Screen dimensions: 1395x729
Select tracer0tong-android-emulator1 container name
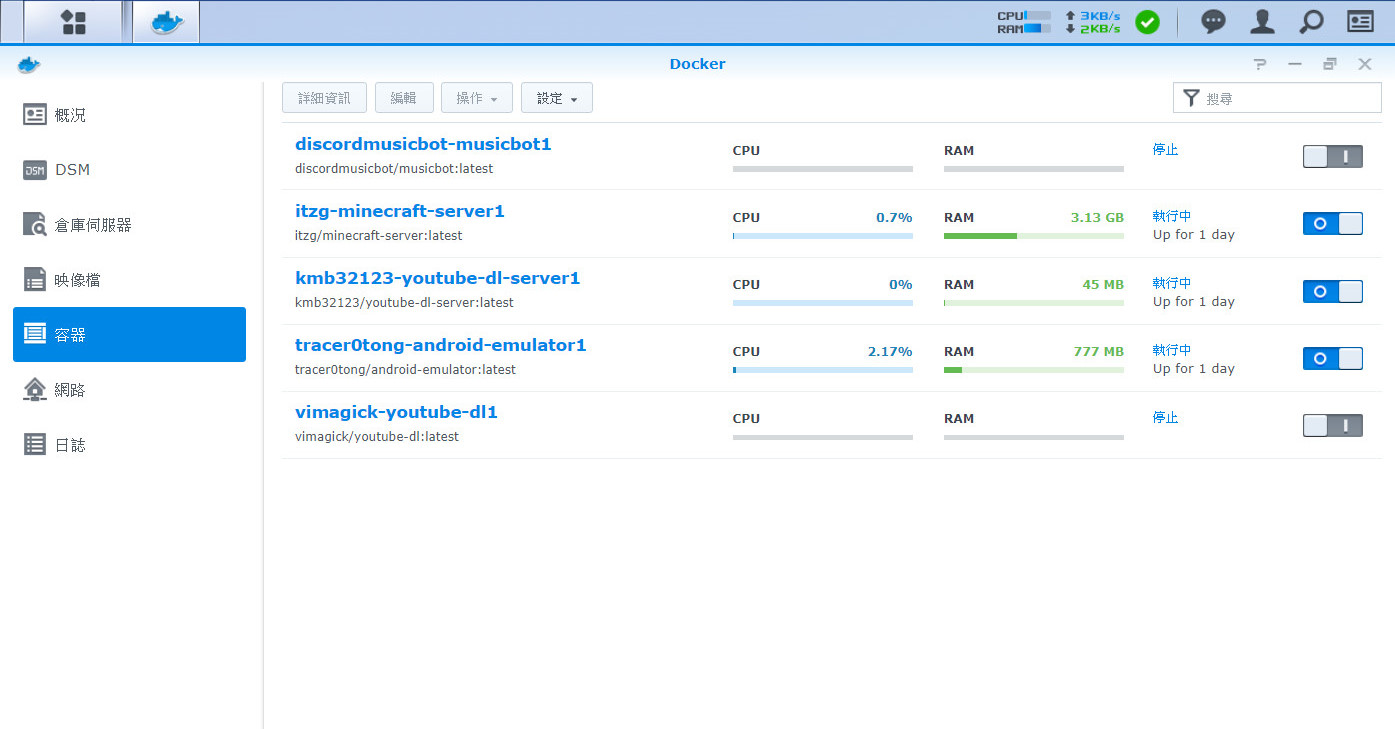click(x=441, y=345)
